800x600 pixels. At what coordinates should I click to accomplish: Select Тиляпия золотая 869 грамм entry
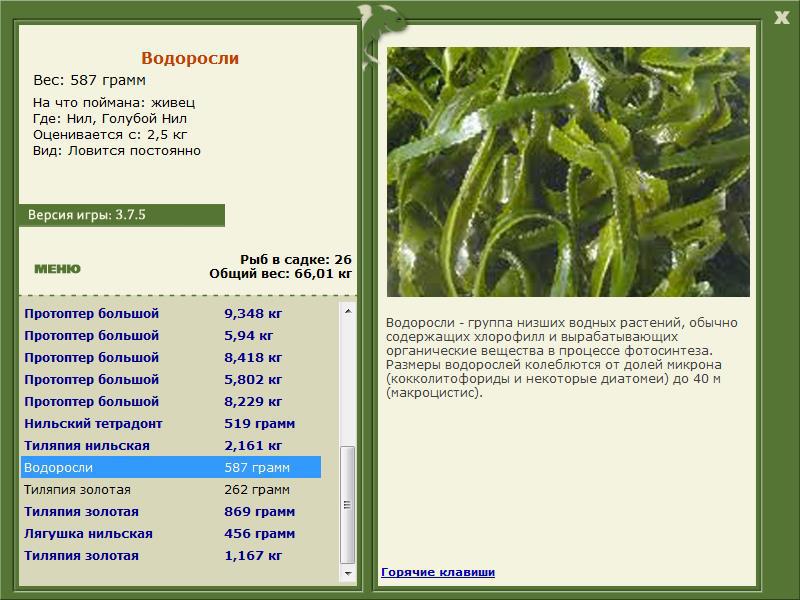[x=171, y=511]
